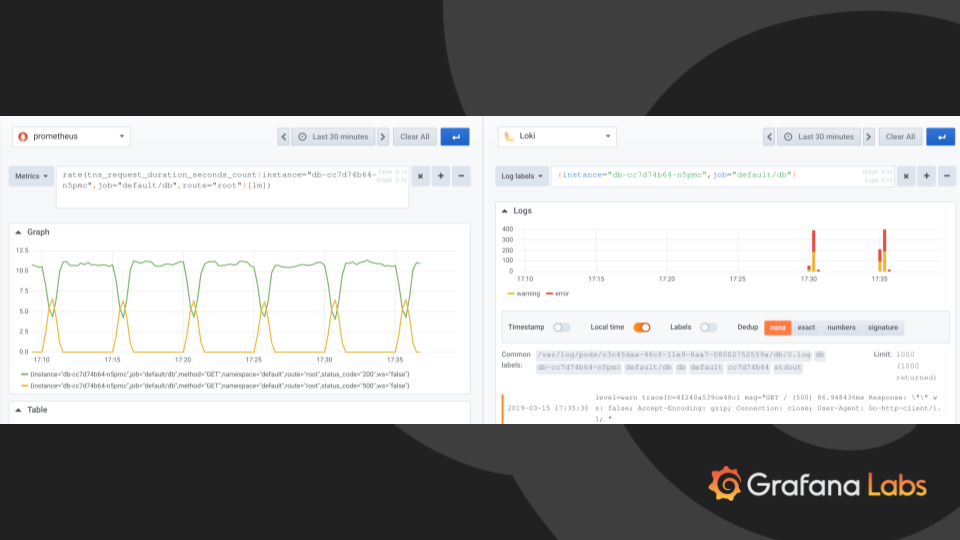Select the 'signature' dedup option
Screen dimensions: 960x540
(883, 327)
